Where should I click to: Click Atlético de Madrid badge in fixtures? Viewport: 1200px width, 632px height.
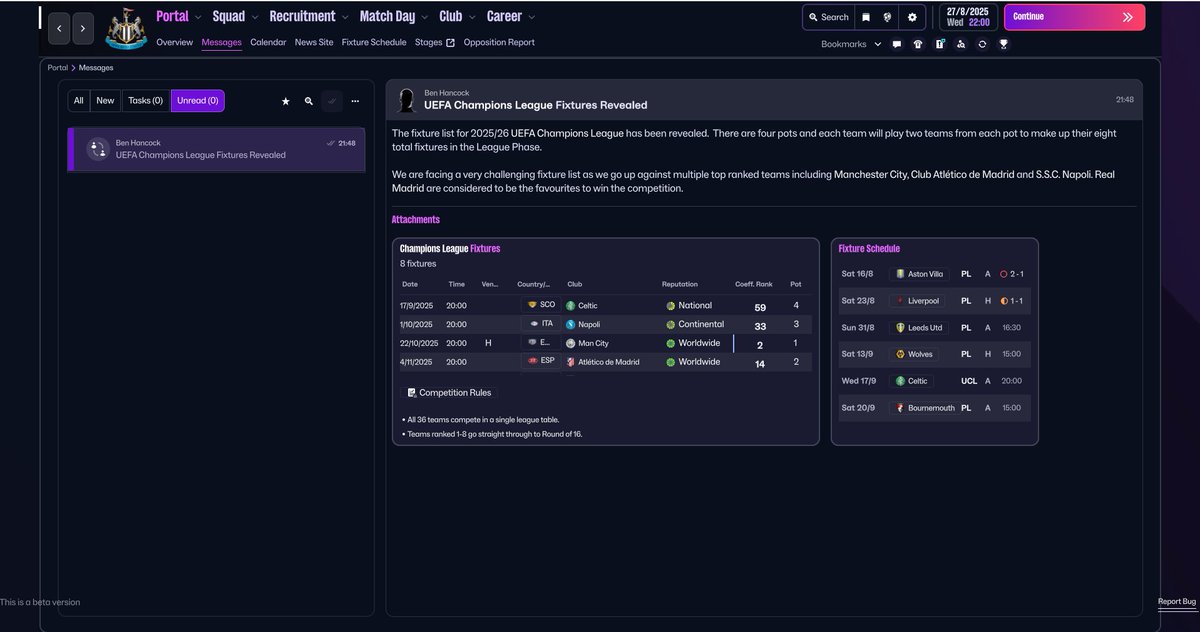click(x=571, y=362)
